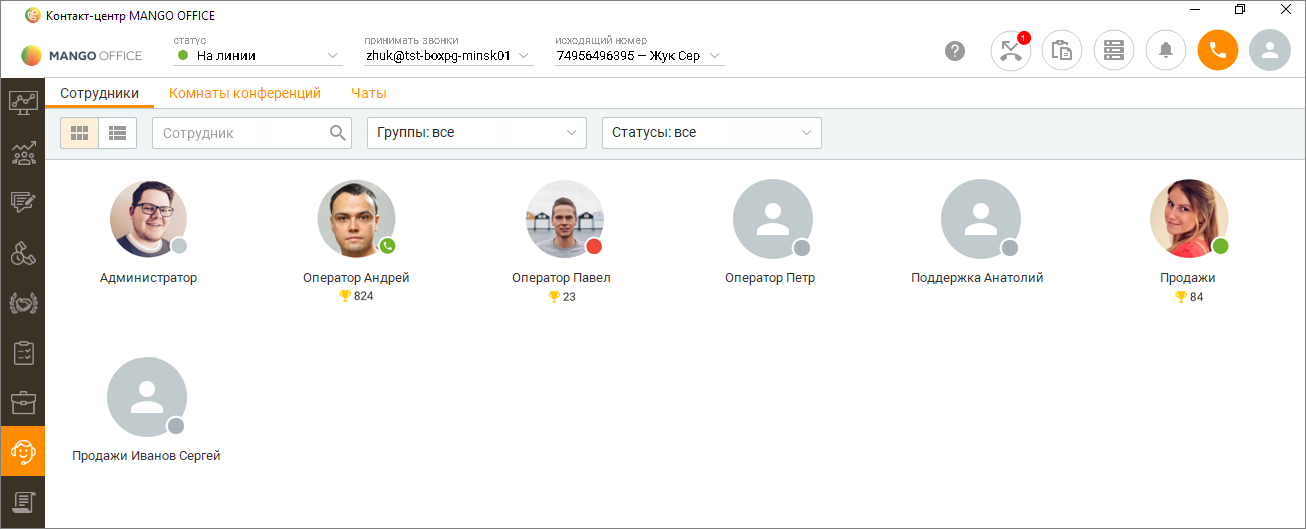Click the name label 'Оператор Павел'
The width and height of the screenshot is (1306, 529).
[561, 278]
